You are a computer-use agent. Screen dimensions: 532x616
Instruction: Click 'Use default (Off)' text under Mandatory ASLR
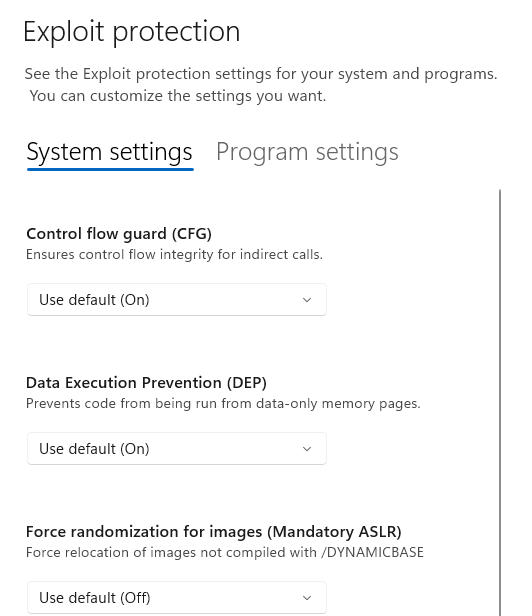95,598
